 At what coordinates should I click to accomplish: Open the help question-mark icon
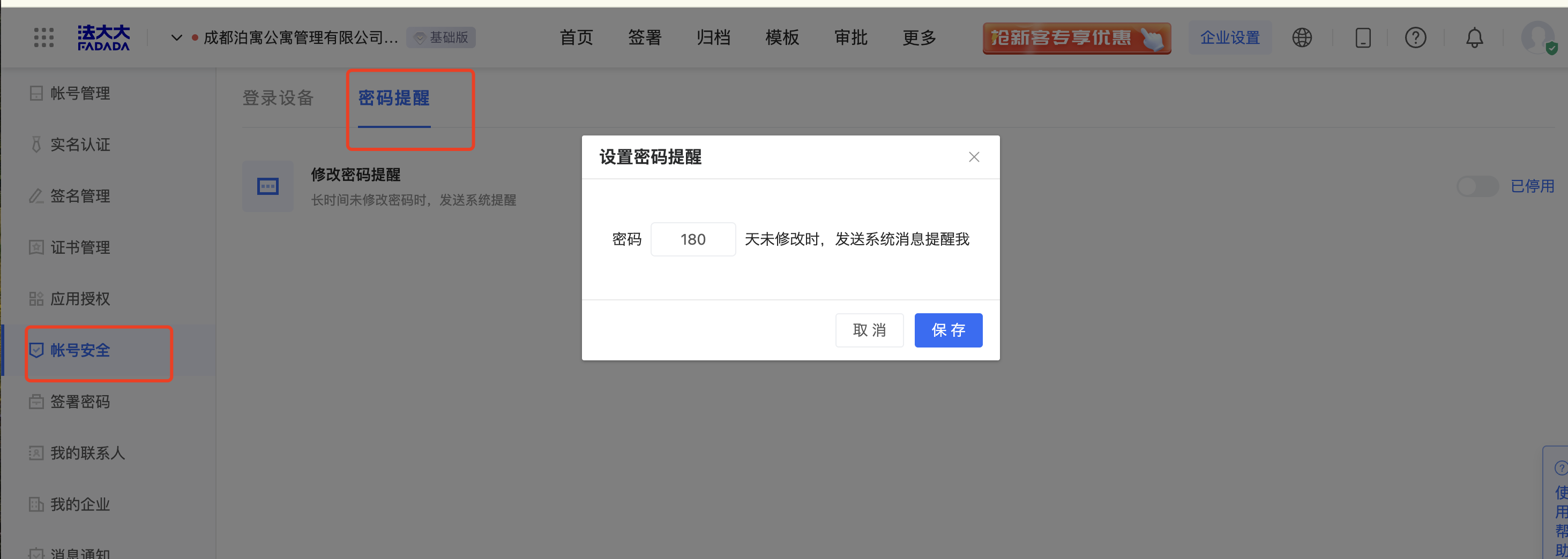[1416, 37]
